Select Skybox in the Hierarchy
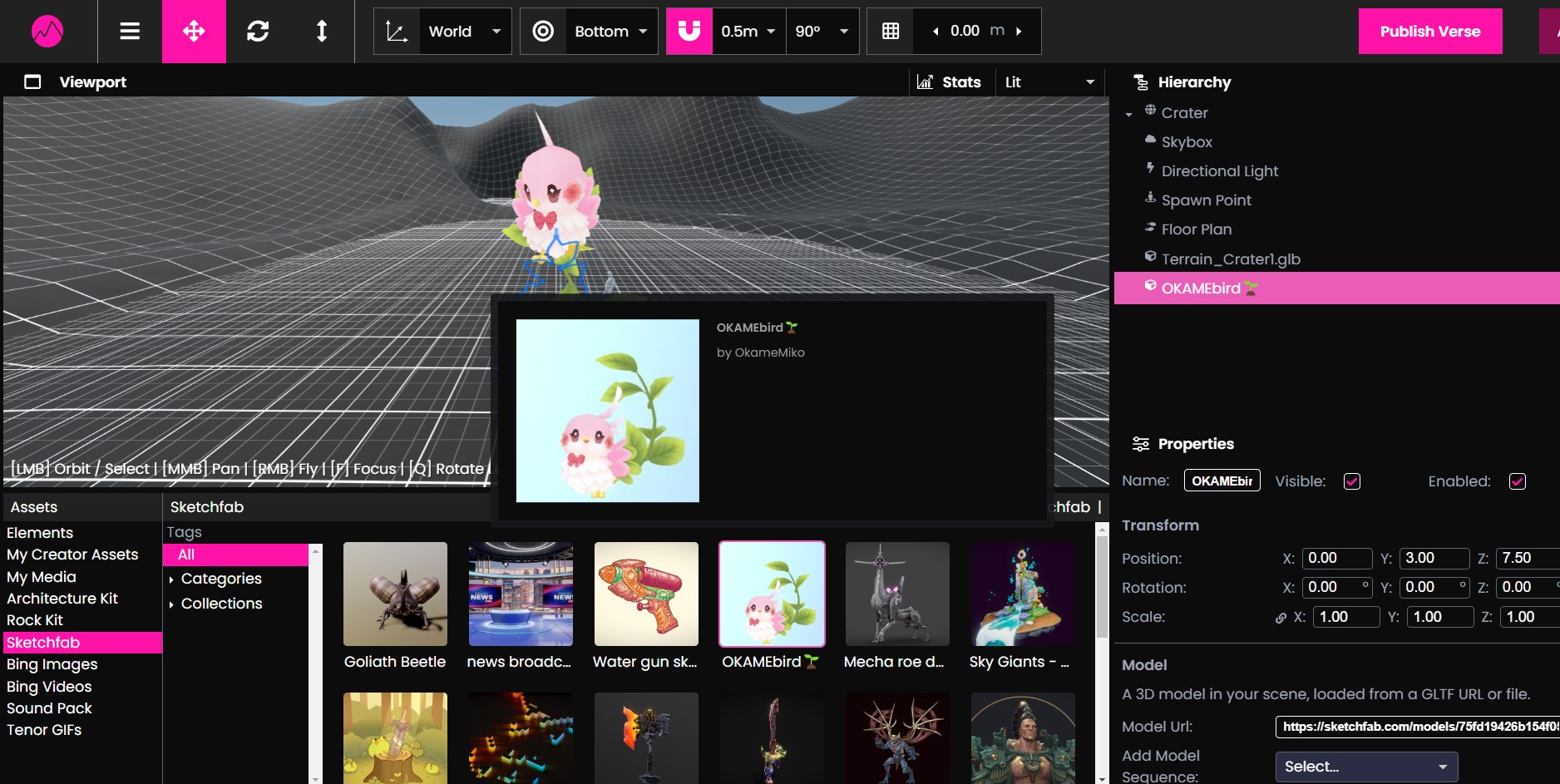 point(1187,142)
